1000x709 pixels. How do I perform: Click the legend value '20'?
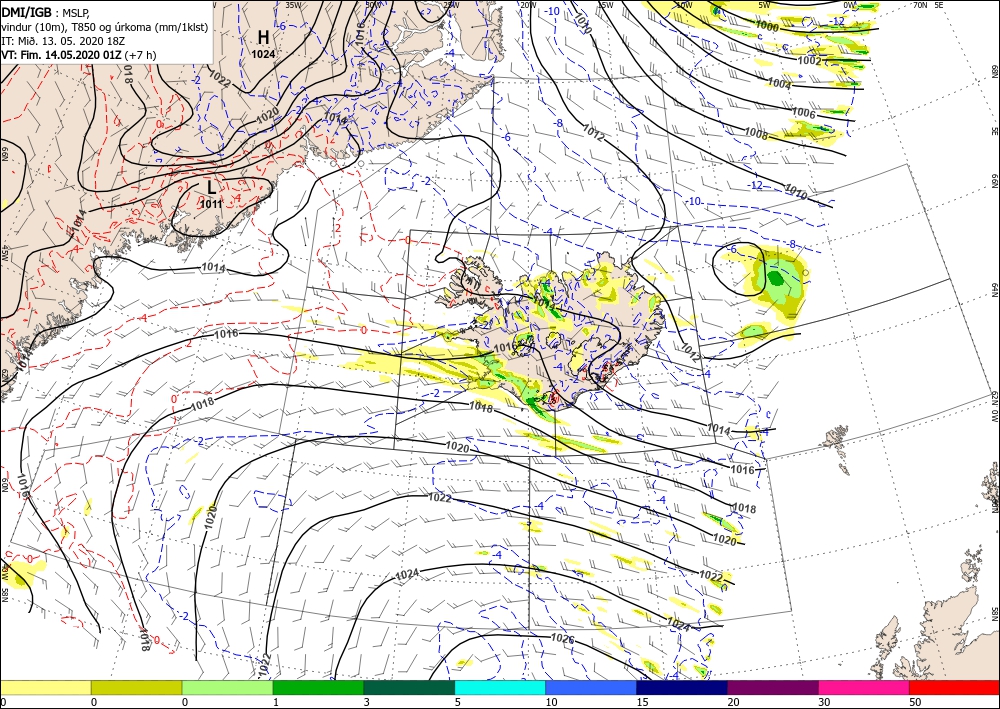point(733,703)
